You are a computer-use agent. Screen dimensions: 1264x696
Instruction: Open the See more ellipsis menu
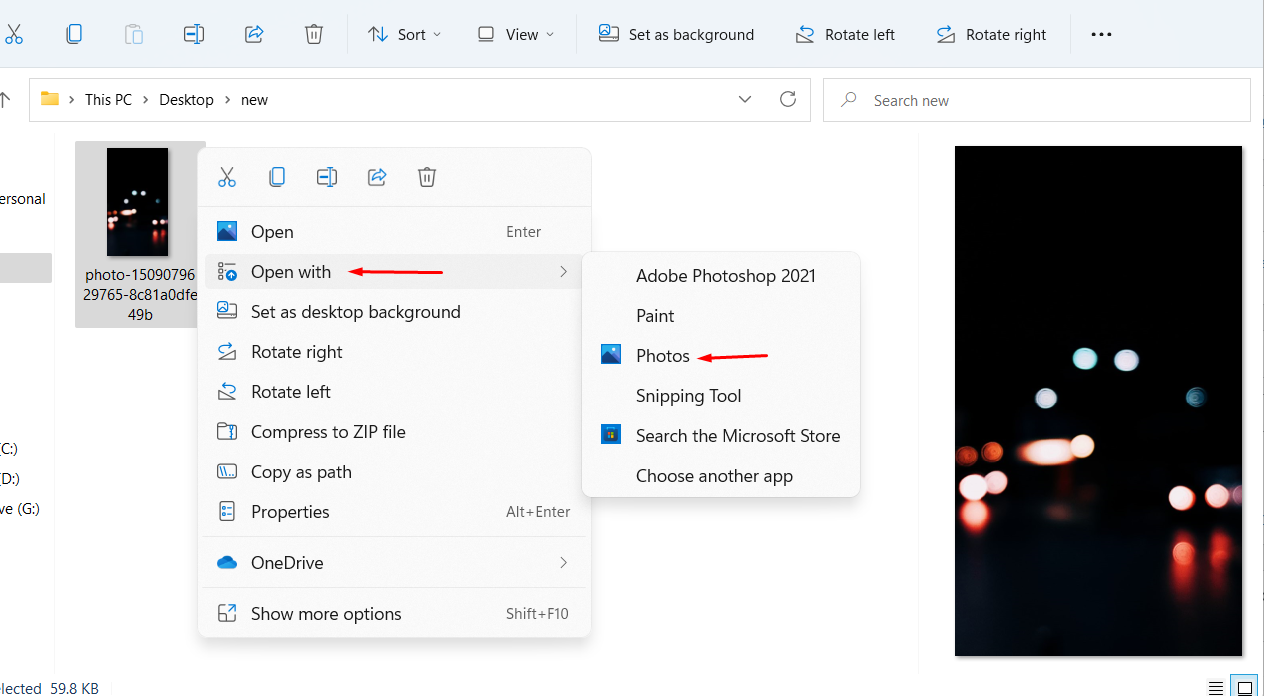1101,34
